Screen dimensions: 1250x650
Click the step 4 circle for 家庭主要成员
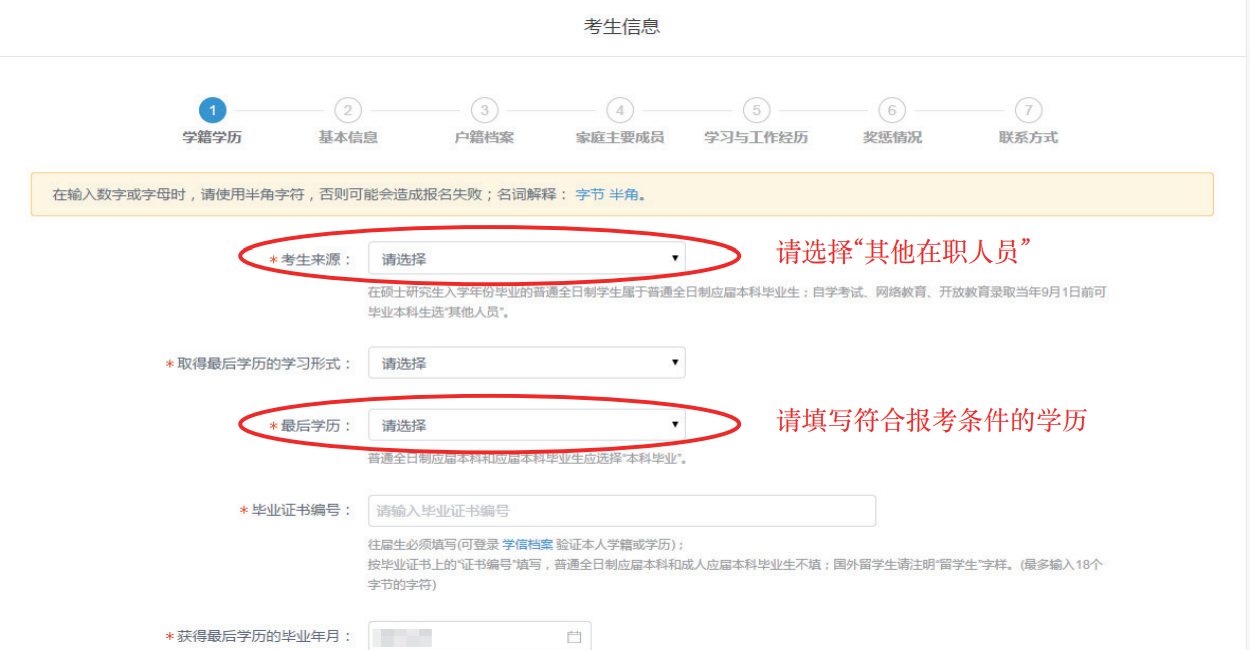click(619, 111)
